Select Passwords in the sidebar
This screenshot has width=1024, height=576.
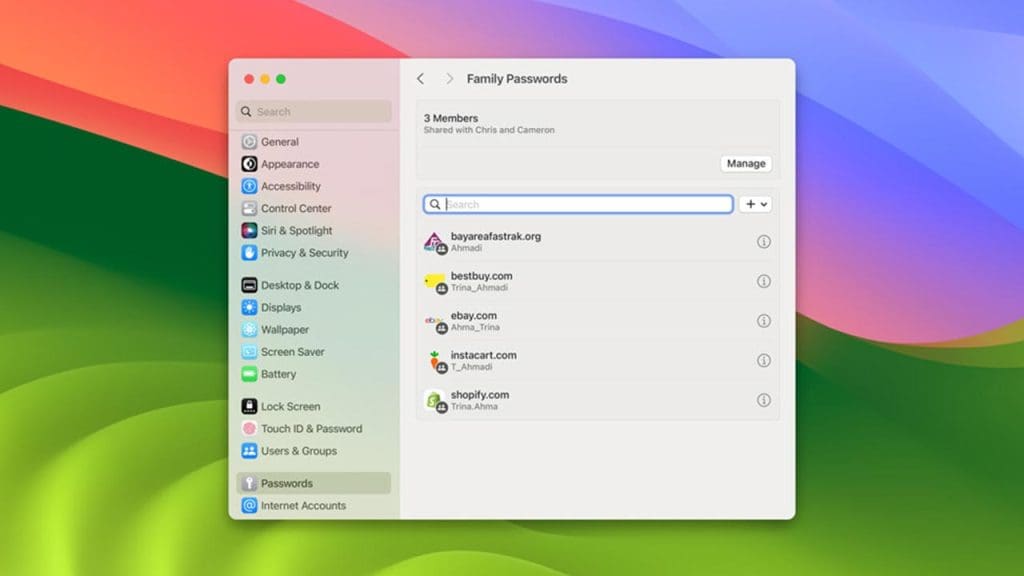pyautogui.click(x=251, y=483)
